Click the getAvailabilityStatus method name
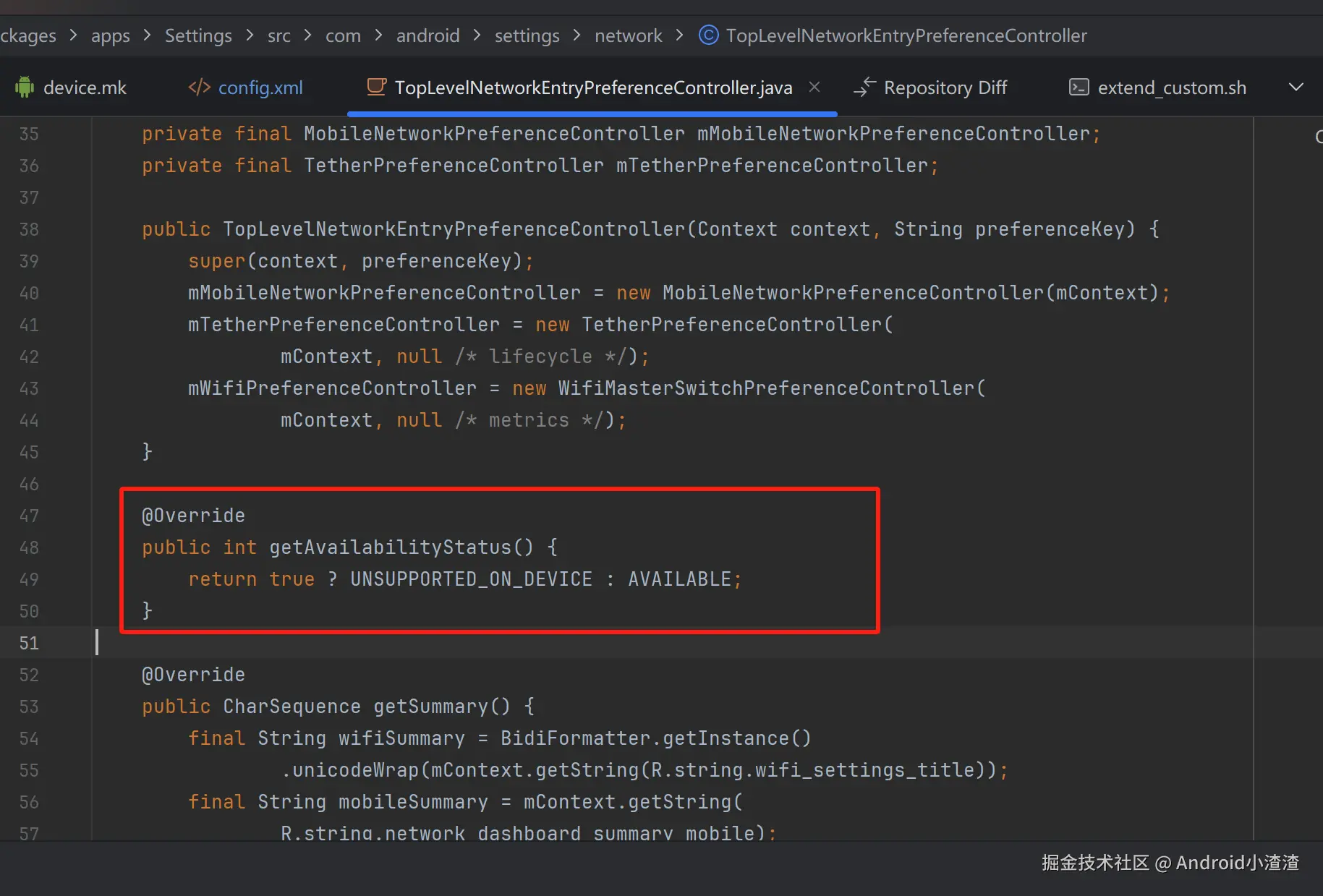The width and height of the screenshot is (1323, 896). (x=391, y=547)
